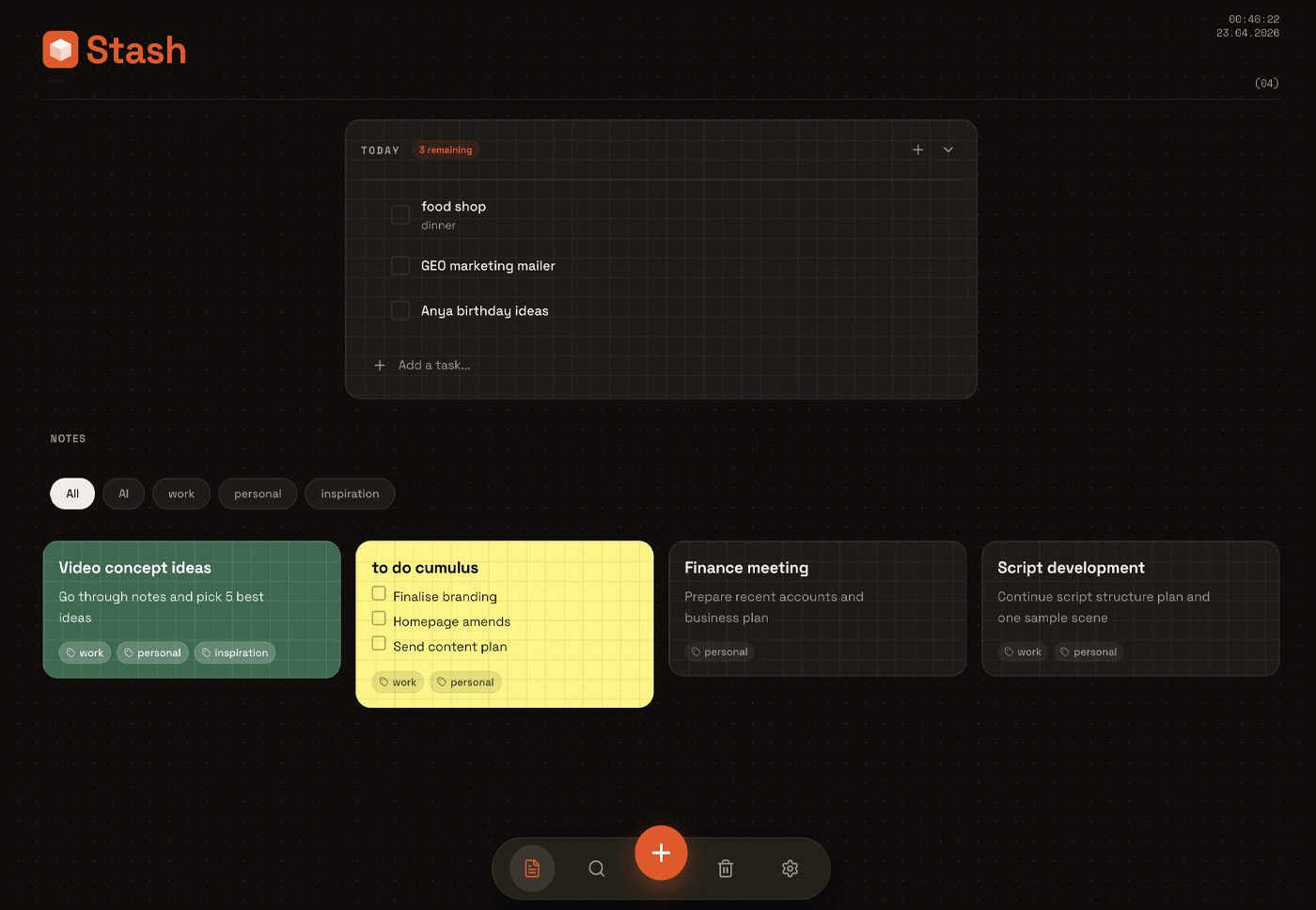Add a task with Today panel plus icon
Image resolution: width=1316 pixels, height=910 pixels.
tap(918, 149)
